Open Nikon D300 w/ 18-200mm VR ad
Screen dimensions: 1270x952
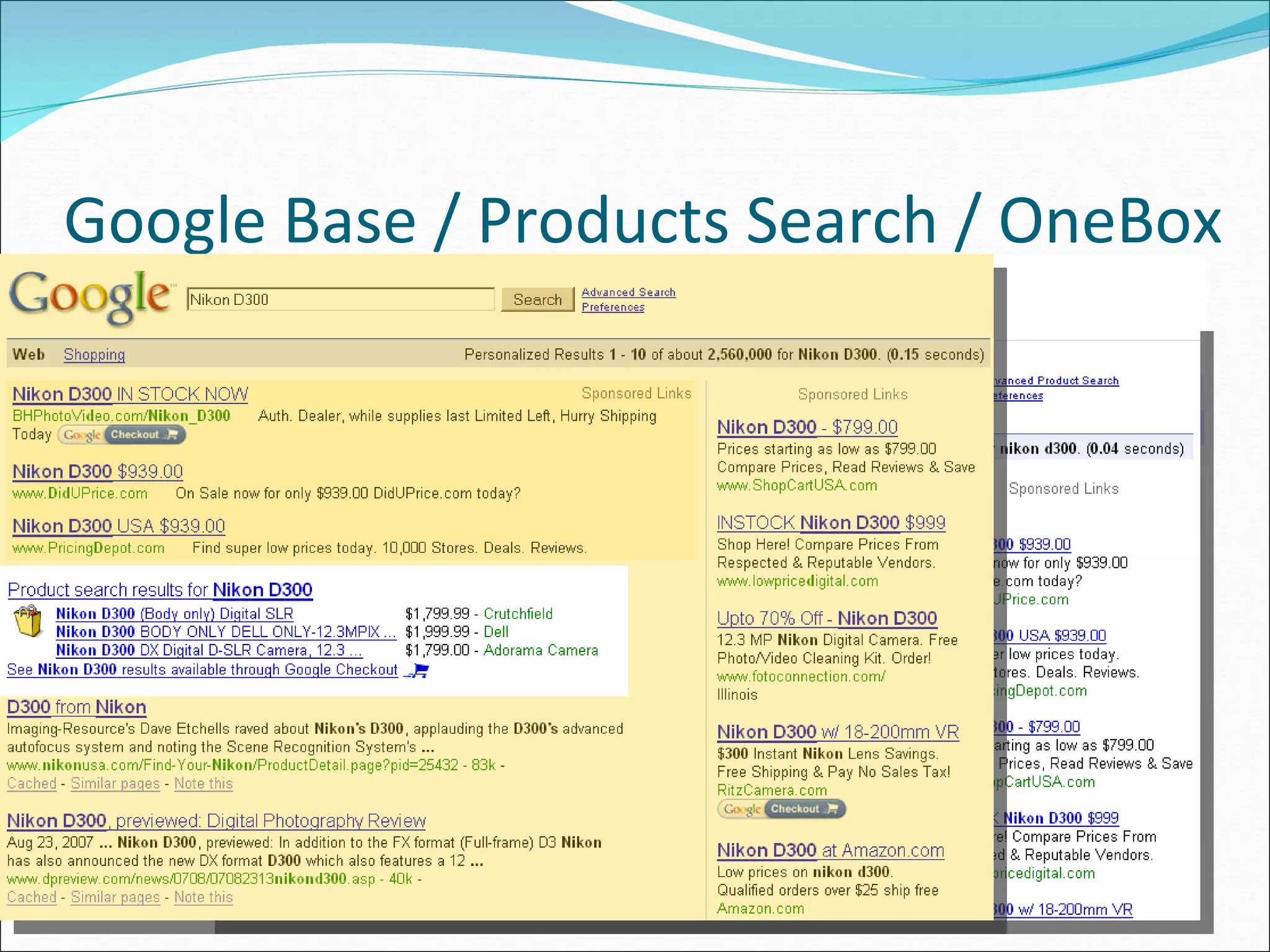(838, 732)
